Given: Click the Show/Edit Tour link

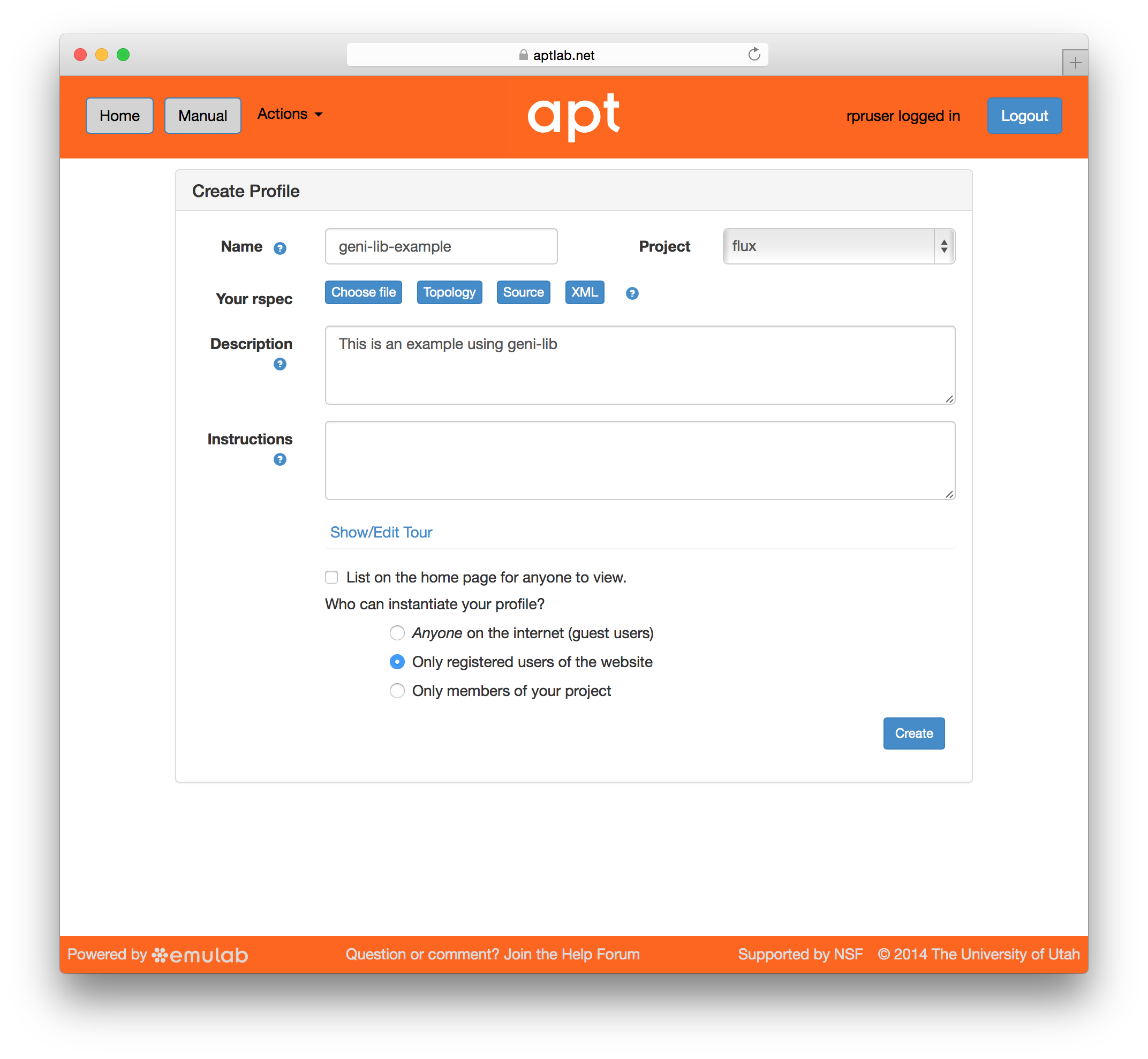Looking at the screenshot, I should click(381, 532).
